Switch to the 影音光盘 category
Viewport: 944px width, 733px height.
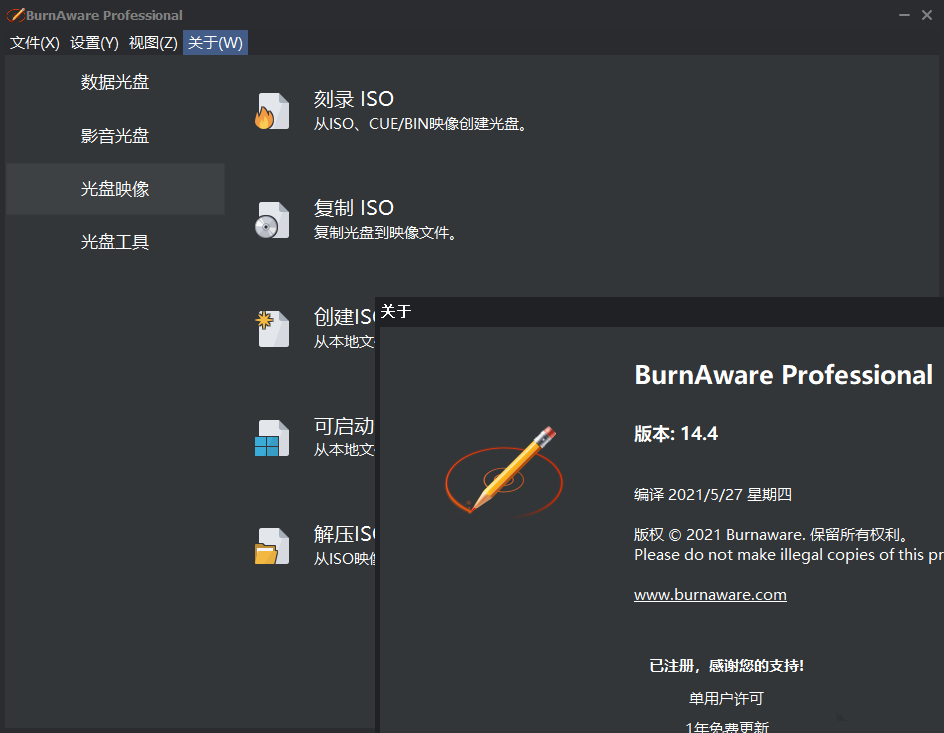coord(115,136)
